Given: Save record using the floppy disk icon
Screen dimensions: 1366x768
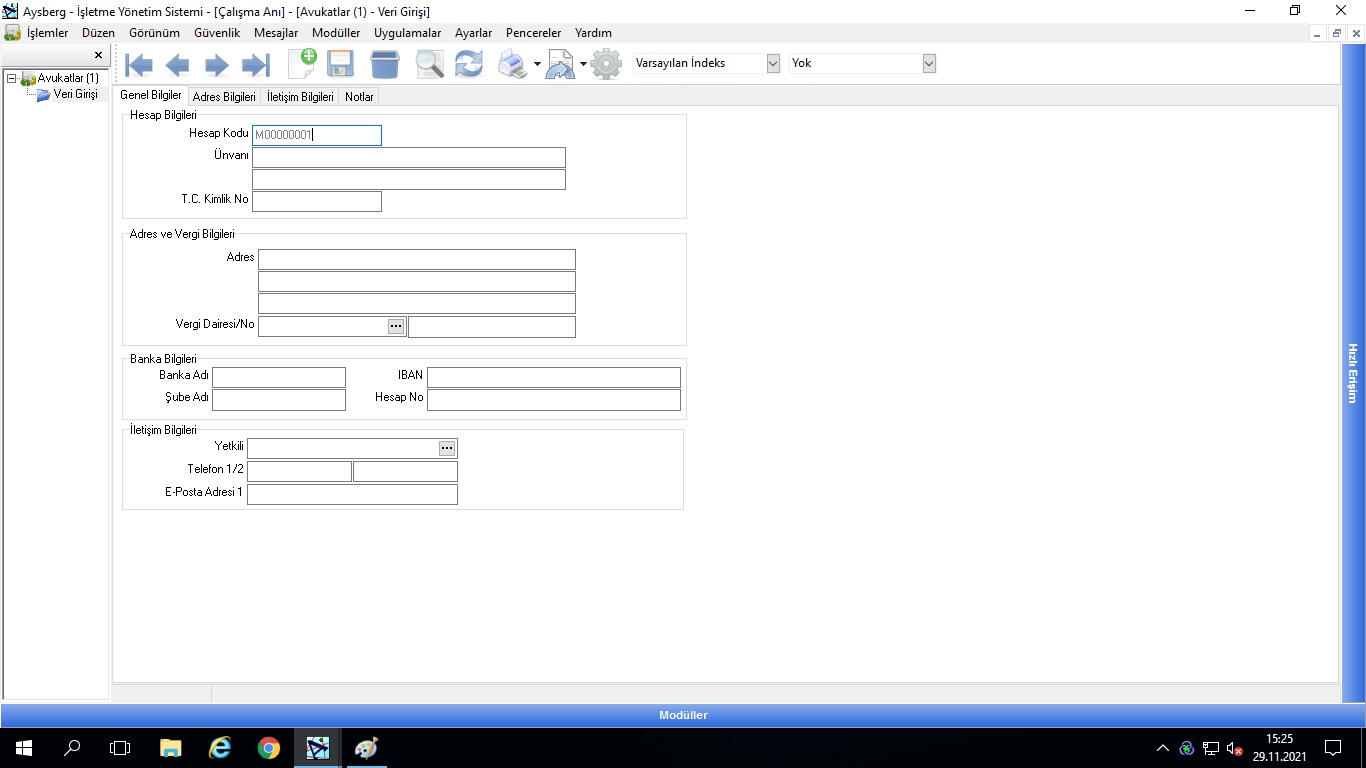Looking at the screenshot, I should [x=341, y=64].
